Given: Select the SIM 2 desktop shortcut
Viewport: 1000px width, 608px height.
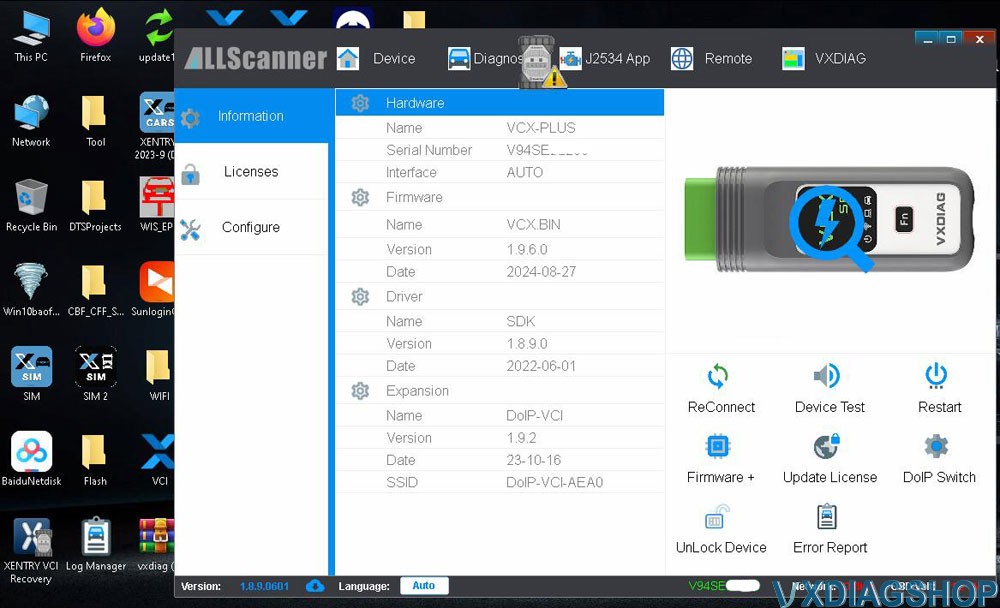Looking at the screenshot, I should click(x=95, y=374).
